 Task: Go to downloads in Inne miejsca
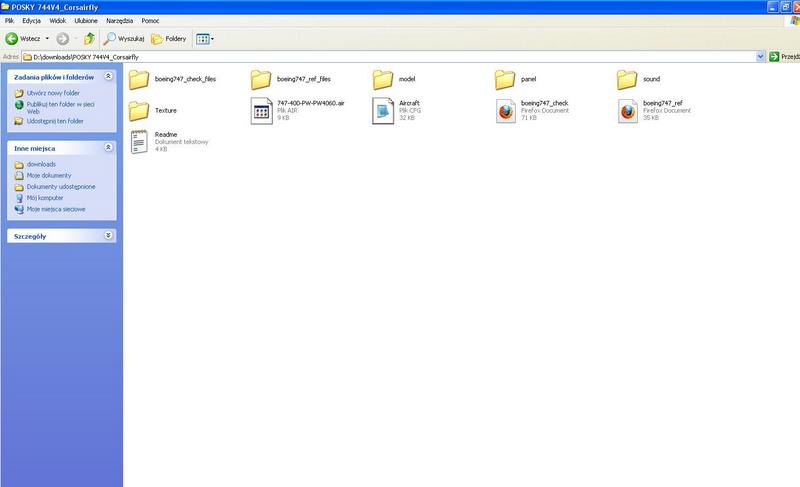(41, 164)
